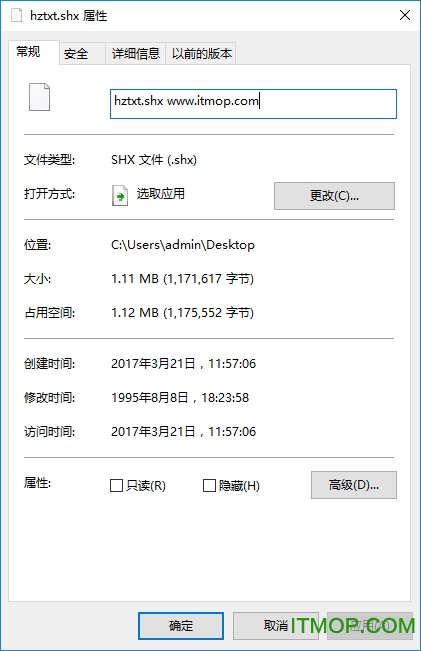Open 高级(D)... attributes dialog
The height and width of the screenshot is (651, 421).
(354, 485)
